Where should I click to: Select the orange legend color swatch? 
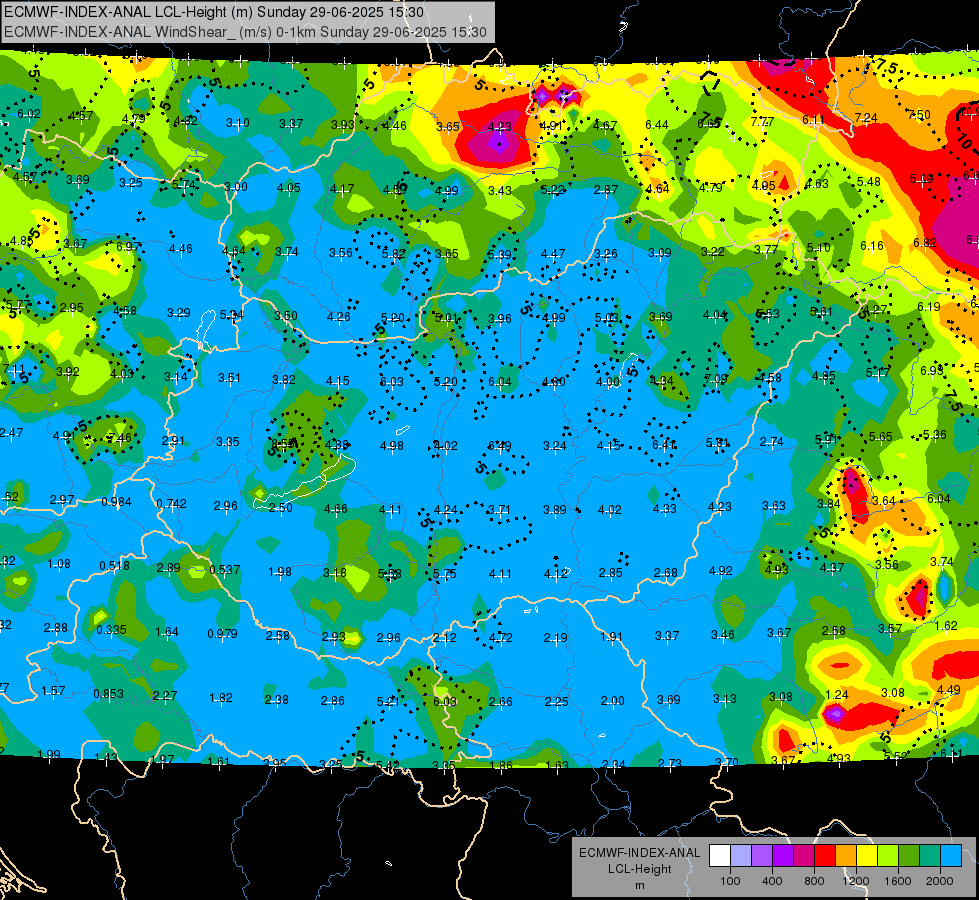[846, 856]
